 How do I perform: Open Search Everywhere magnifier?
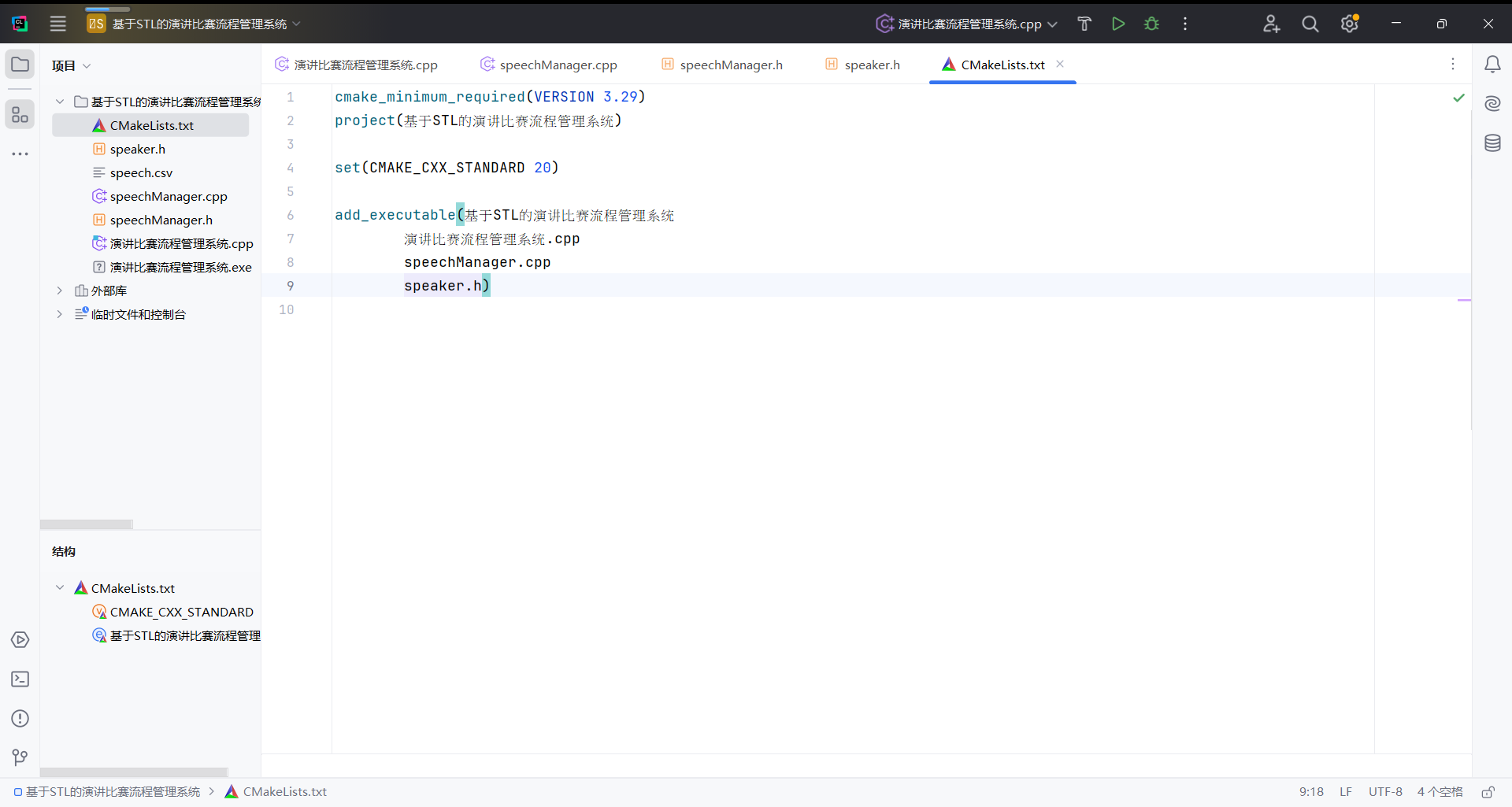click(1310, 24)
